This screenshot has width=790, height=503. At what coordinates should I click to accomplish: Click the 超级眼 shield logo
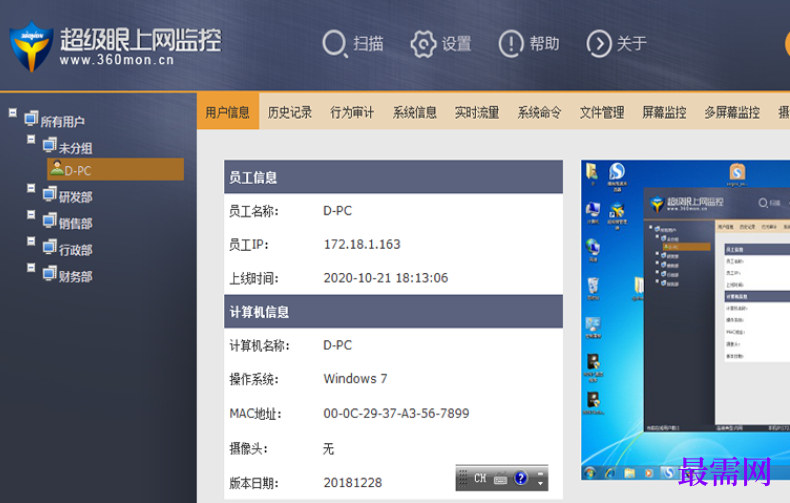tap(31, 46)
